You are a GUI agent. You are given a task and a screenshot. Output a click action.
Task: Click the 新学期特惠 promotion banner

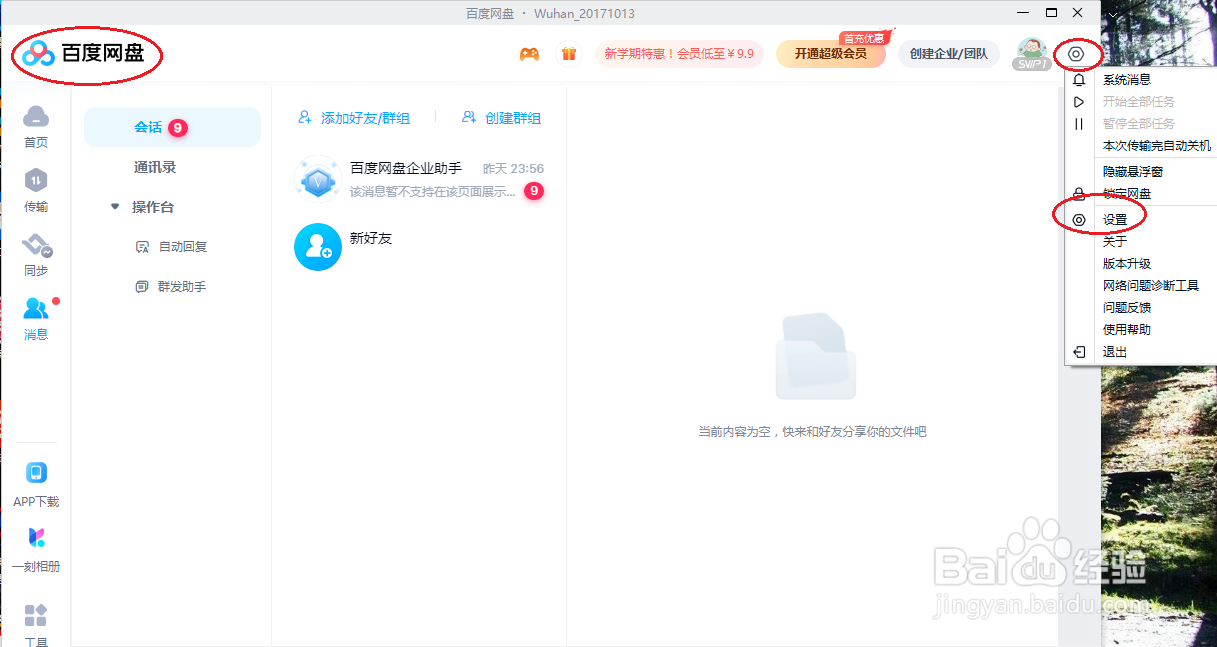tap(679, 54)
